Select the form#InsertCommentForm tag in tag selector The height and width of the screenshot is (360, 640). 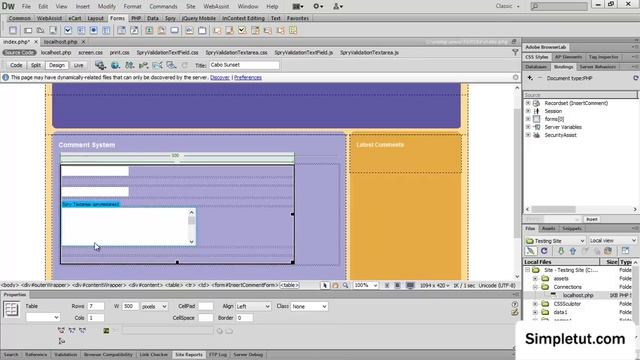245,285
